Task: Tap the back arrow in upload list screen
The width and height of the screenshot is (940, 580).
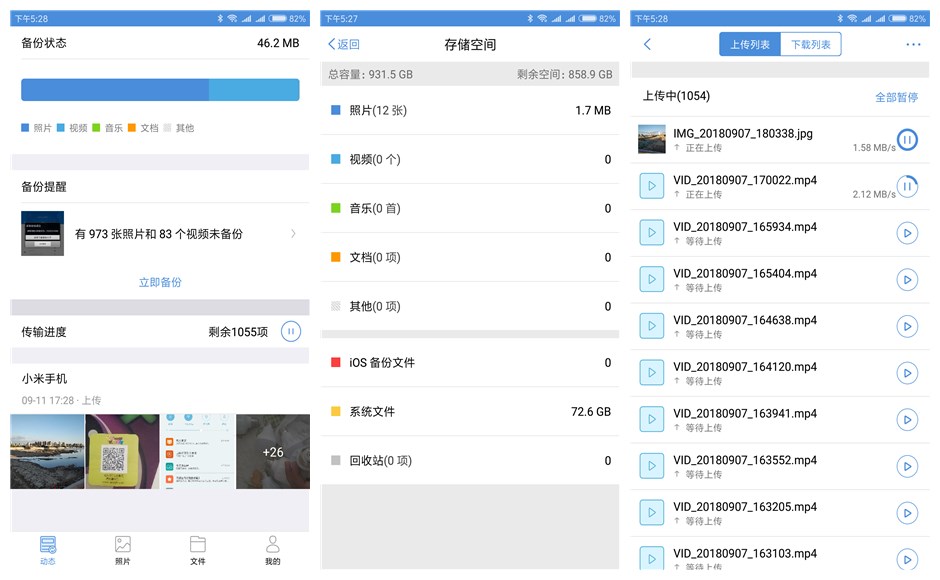Action: (x=647, y=44)
